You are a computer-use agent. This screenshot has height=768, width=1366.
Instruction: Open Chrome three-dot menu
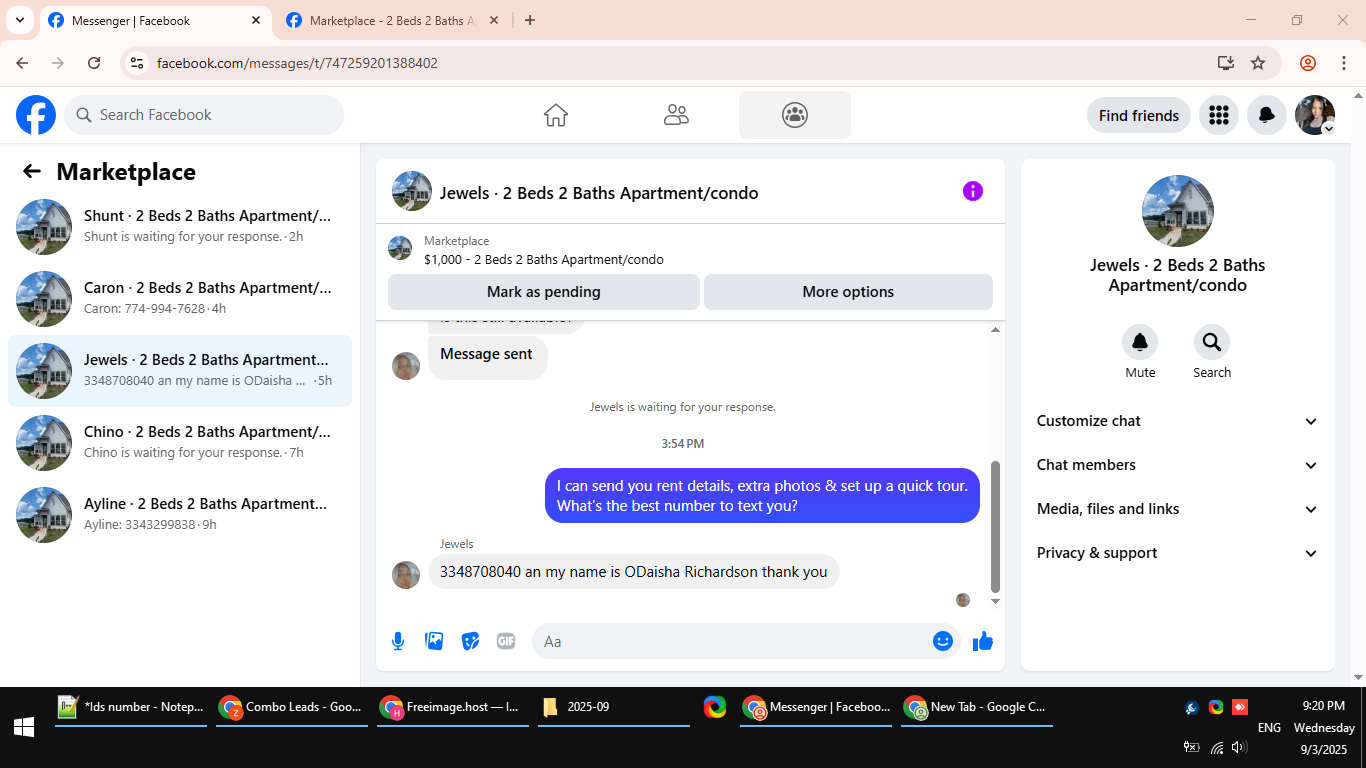(1344, 63)
